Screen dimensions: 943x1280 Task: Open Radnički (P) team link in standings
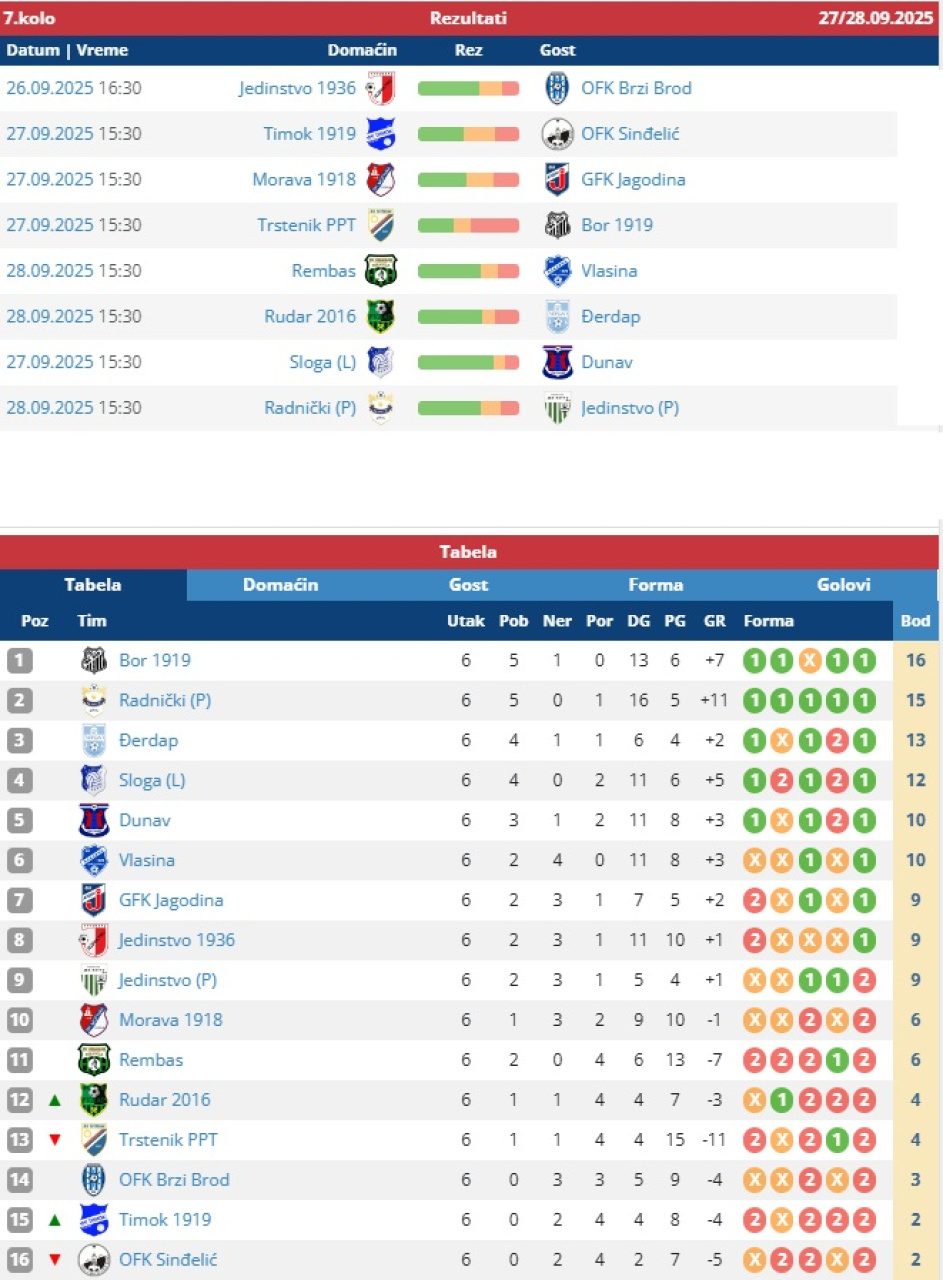pos(165,700)
